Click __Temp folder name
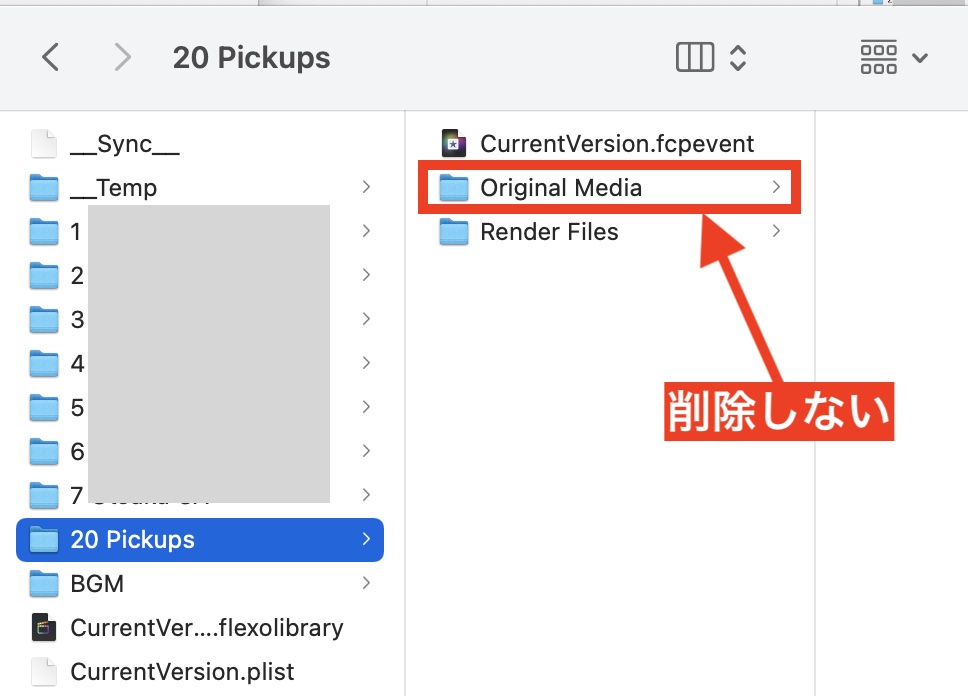The width and height of the screenshot is (968, 696). point(114,188)
